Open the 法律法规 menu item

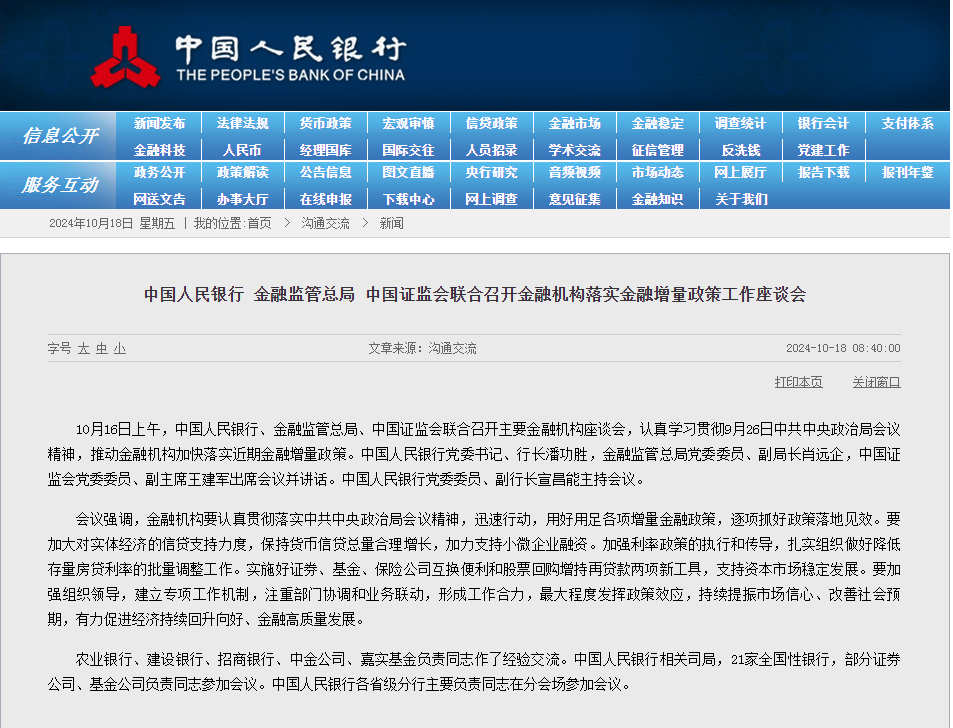tap(243, 123)
